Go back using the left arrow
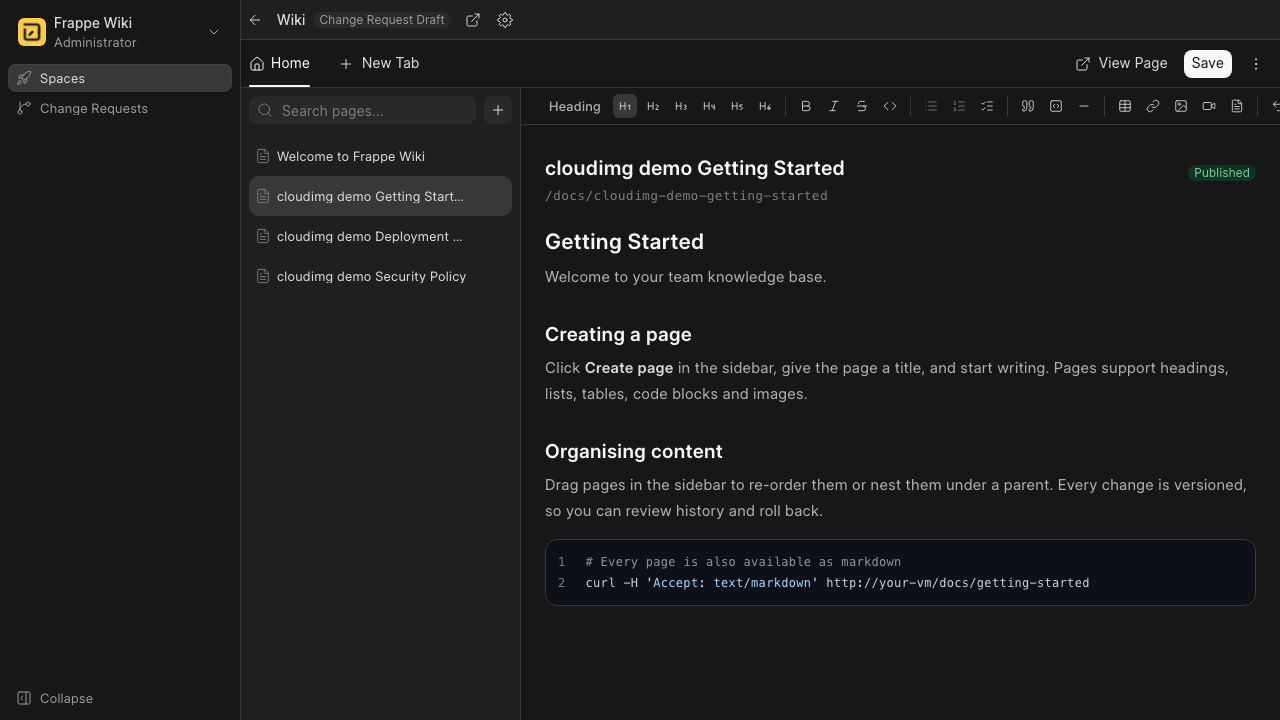Viewport: 1280px width, 720px height. click(x=255, y=20)
